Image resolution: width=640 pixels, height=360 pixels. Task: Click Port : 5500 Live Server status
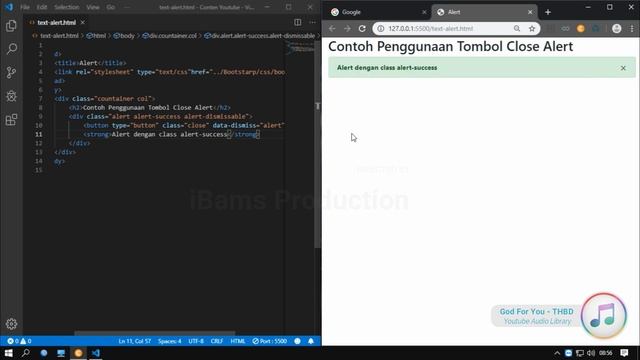pyautogui.click(x=270, y=341)
